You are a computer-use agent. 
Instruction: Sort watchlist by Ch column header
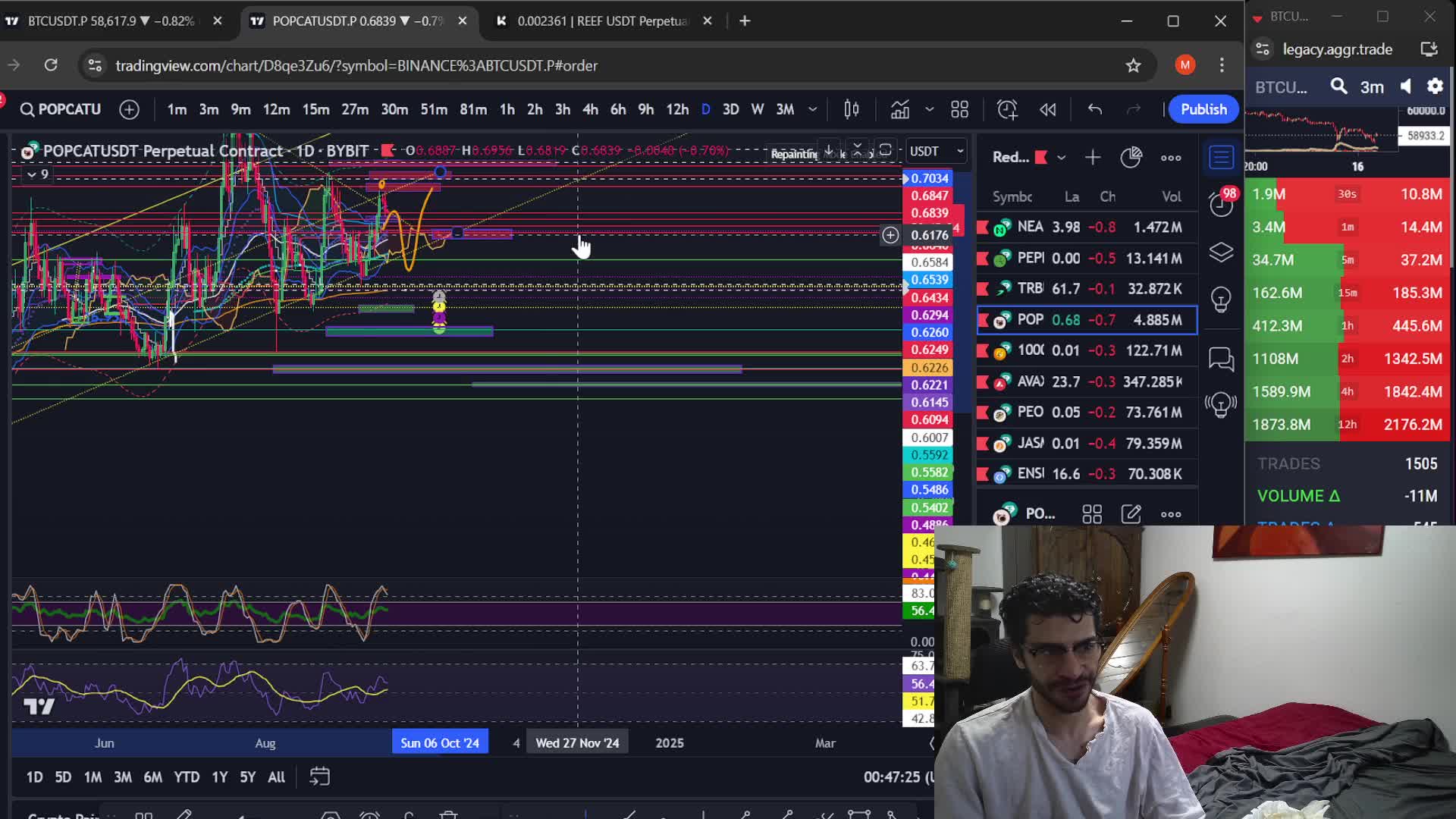(1107, 197)
